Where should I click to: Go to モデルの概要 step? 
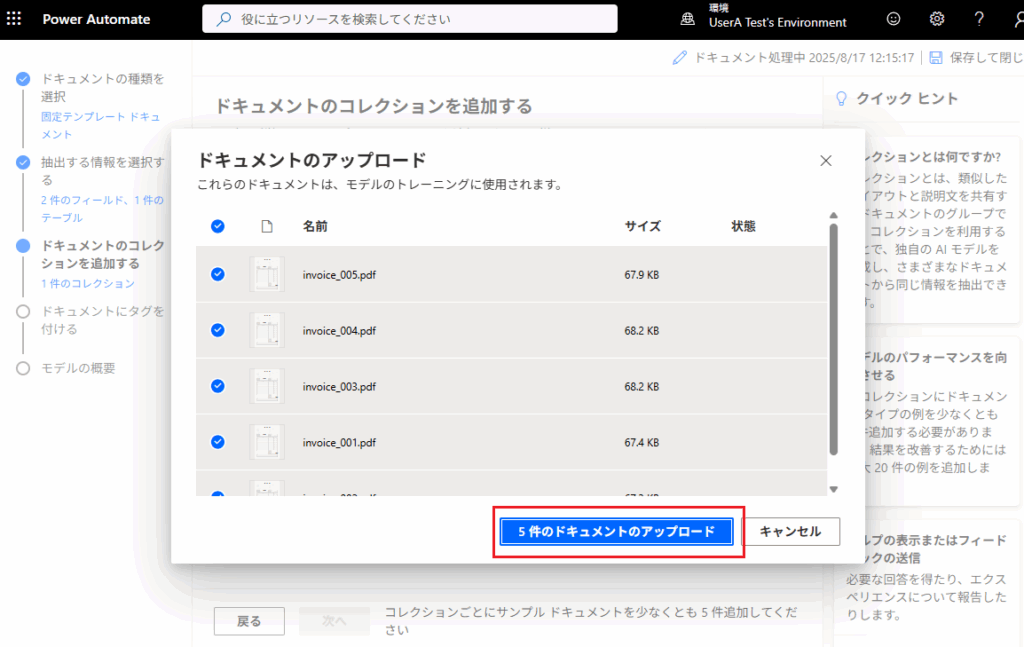pyautogui.click(x=78, y=368)
